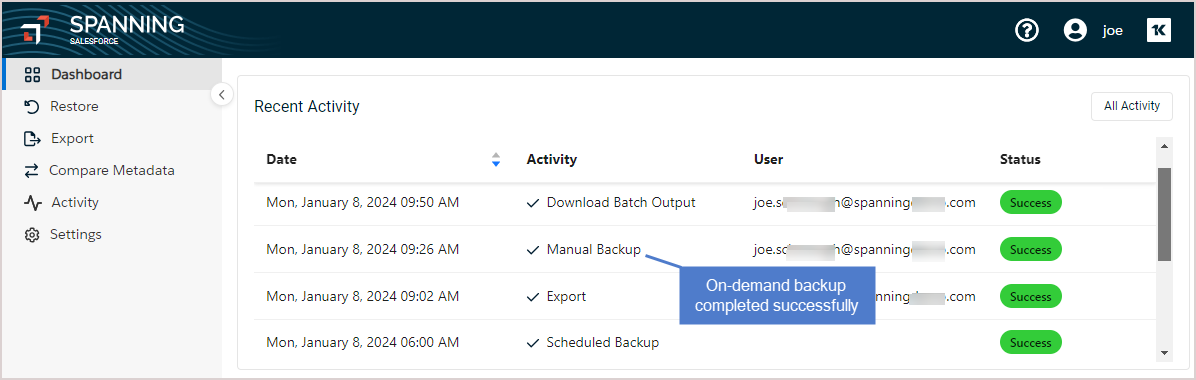Click the Dashboard grid icon
Image resolution: width=1196 pixels, height=380 pixels.
tap(32, 75)
